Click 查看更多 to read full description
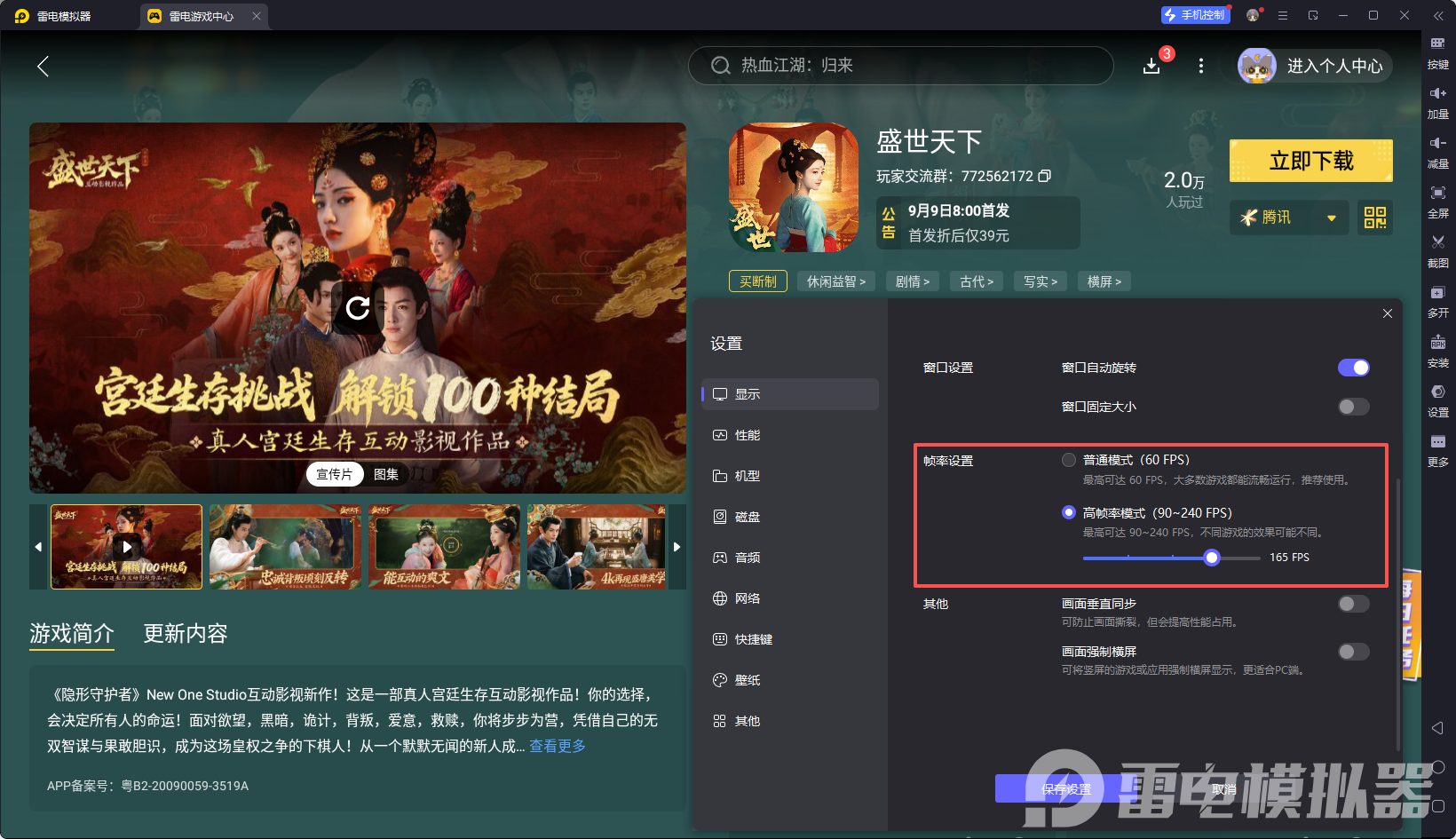Screen dimensions: 1456x839 [557, 746]
